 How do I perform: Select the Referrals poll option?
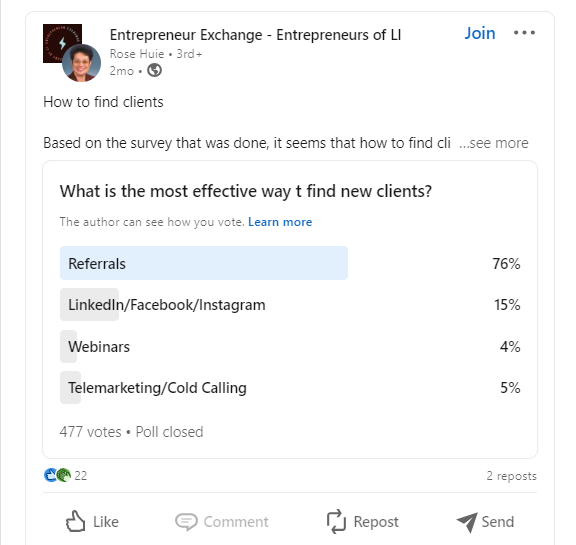click(x=290, y=263)
